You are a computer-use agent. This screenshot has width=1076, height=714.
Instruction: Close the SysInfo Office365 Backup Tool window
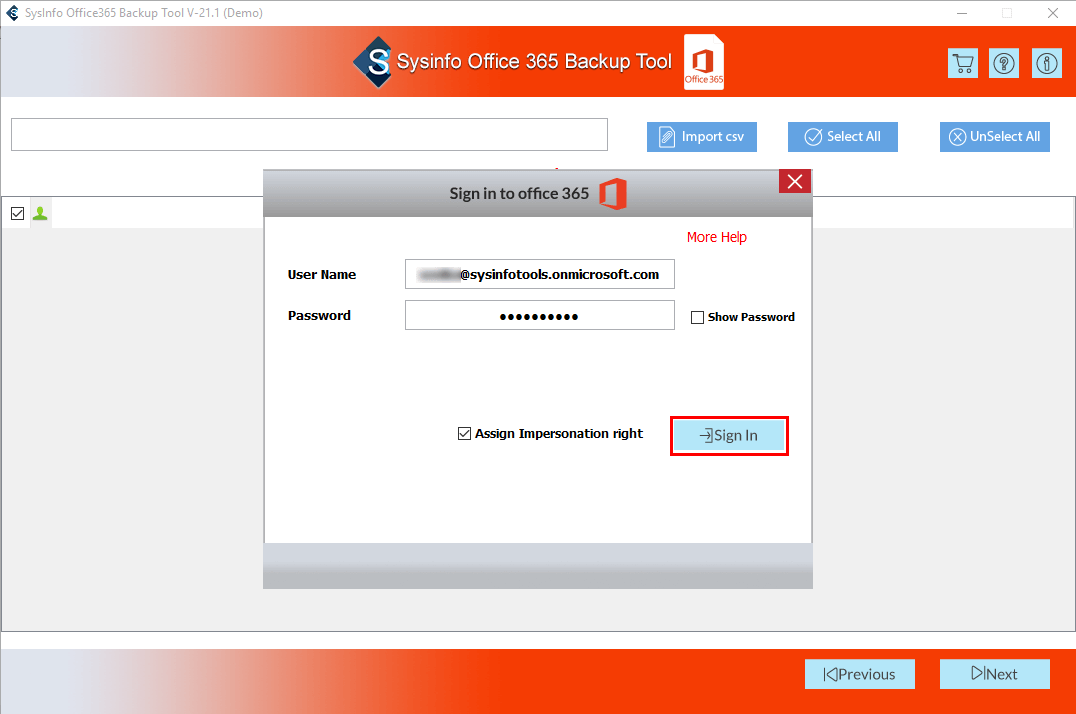1053,13
